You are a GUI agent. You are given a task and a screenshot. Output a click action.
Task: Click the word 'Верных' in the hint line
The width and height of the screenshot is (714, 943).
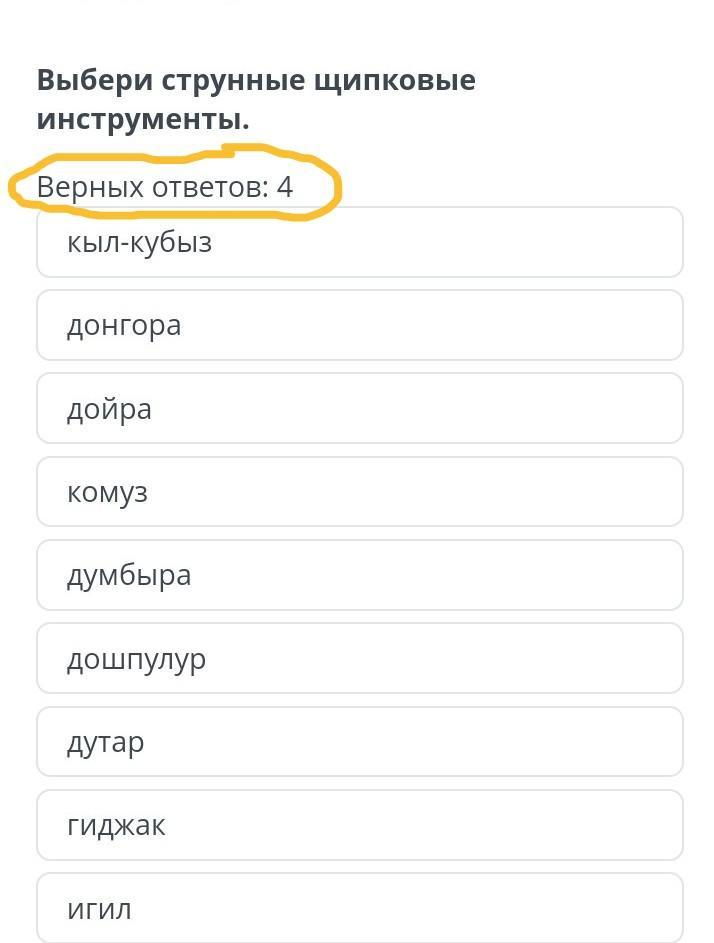pyautogui.click(x=90, y=187)
